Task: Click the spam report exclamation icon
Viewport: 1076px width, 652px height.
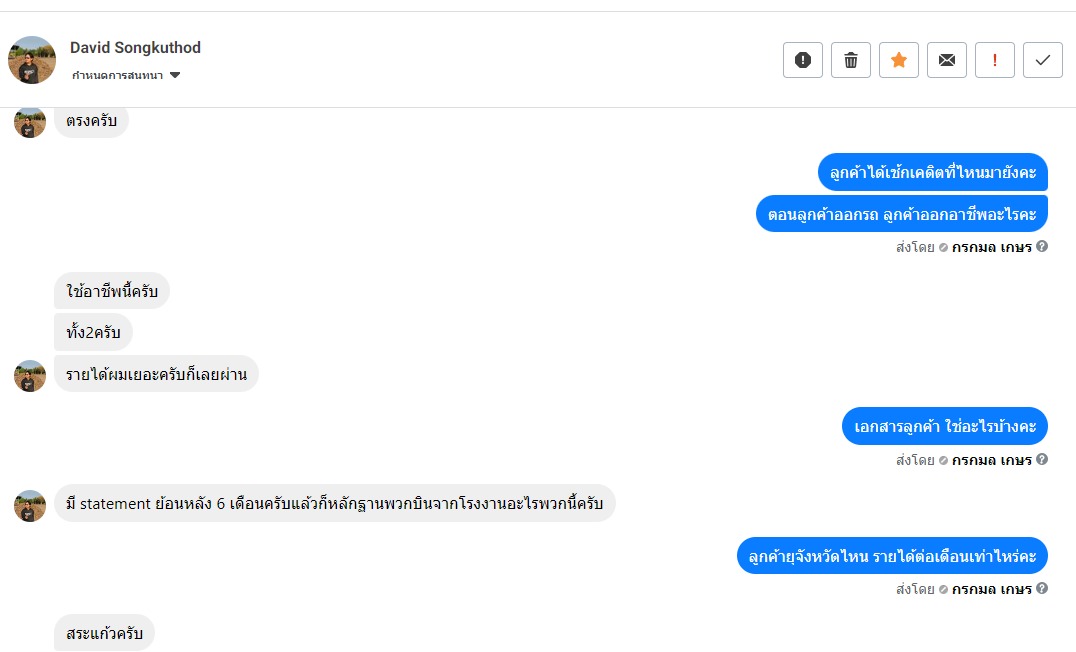Action: pyautogui.click(x=803, y=60)
